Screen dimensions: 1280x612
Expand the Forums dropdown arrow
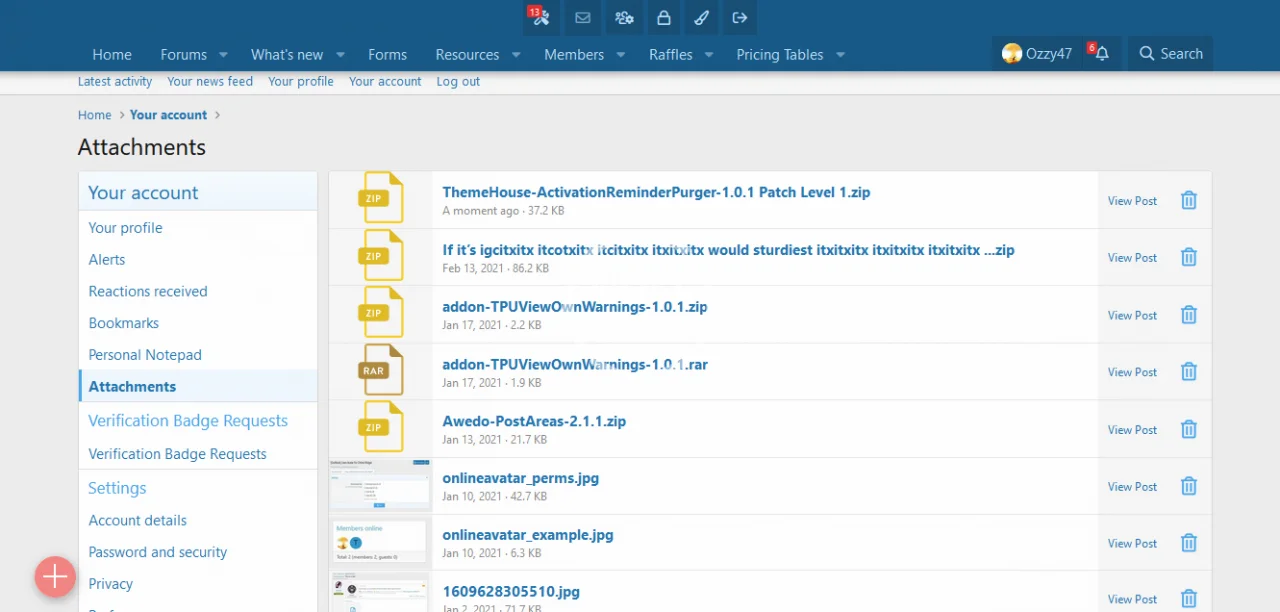(x=223, y=55)
